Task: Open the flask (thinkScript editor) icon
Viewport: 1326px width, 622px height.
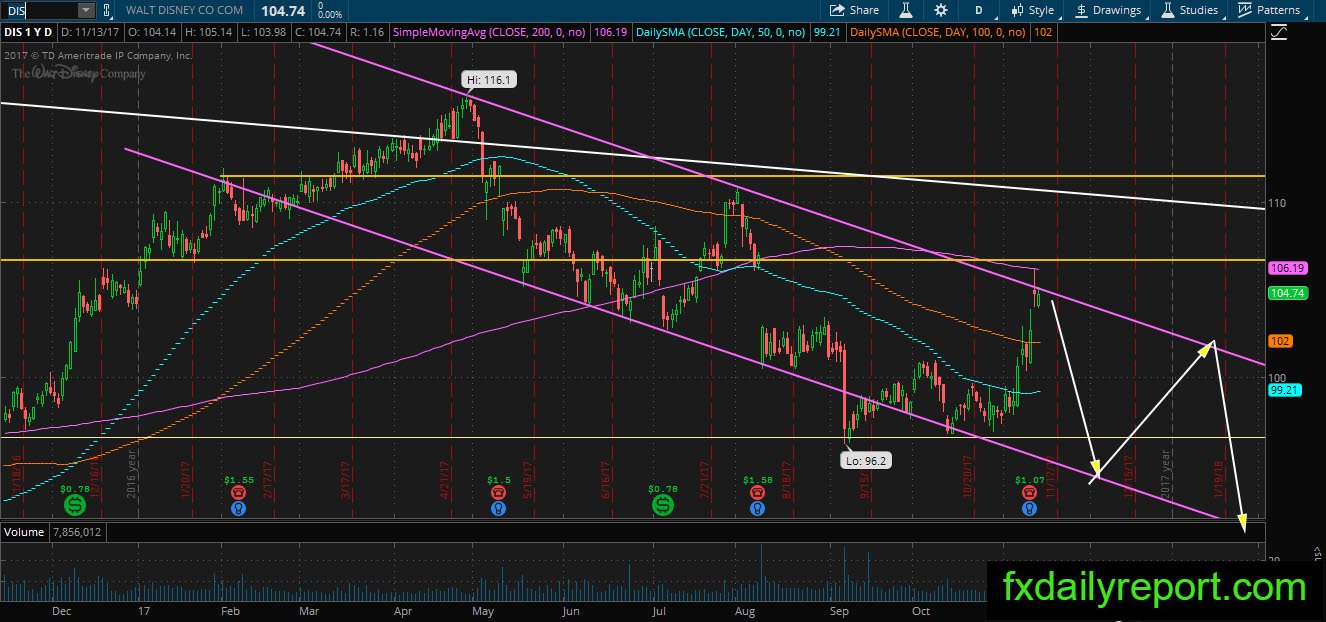Action: click(906, 10)
